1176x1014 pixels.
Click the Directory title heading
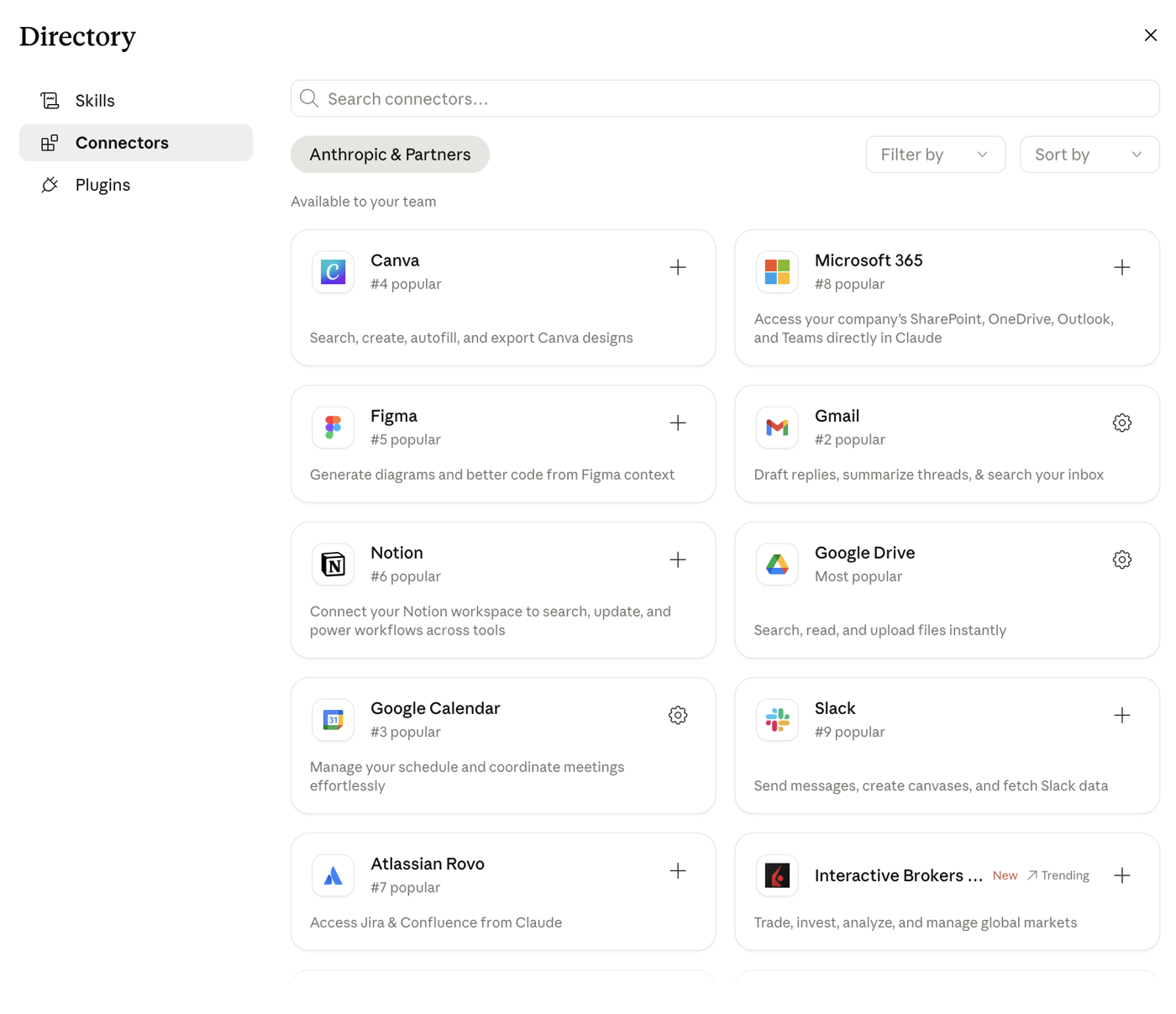(77, 36)
